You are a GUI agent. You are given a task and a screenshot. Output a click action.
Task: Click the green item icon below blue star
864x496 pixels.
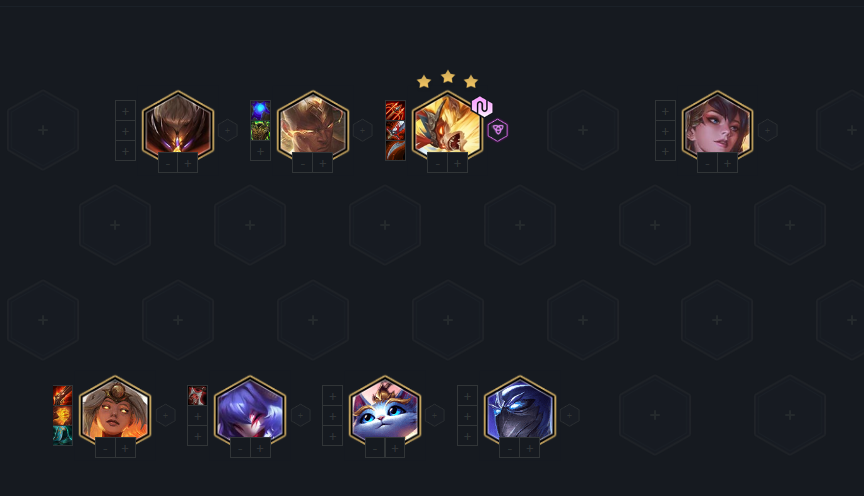point(261,131)
